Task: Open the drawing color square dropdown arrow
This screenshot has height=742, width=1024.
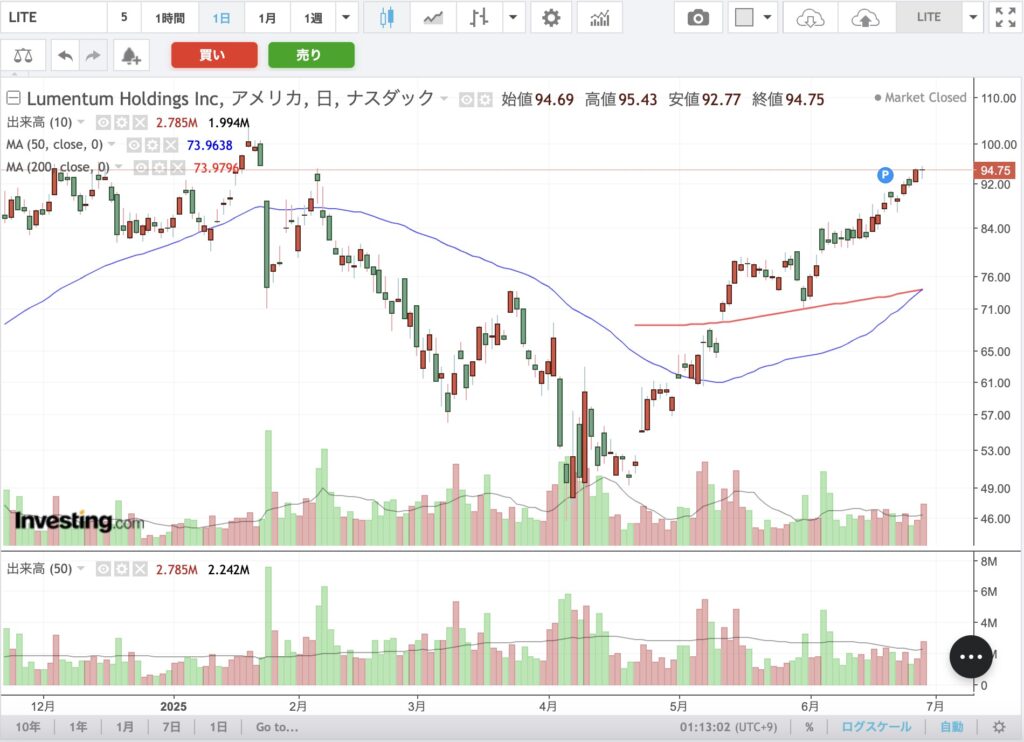Action: click(x=767, y=18)
